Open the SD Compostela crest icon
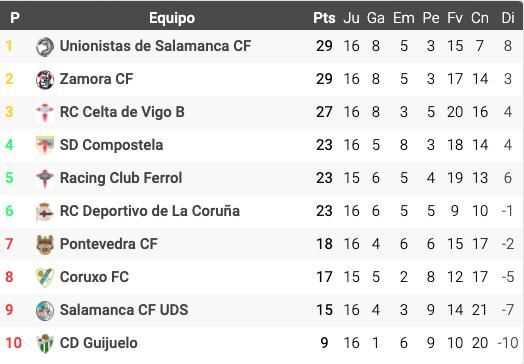Viewport: 524px width, 364px height. (45, 145)
